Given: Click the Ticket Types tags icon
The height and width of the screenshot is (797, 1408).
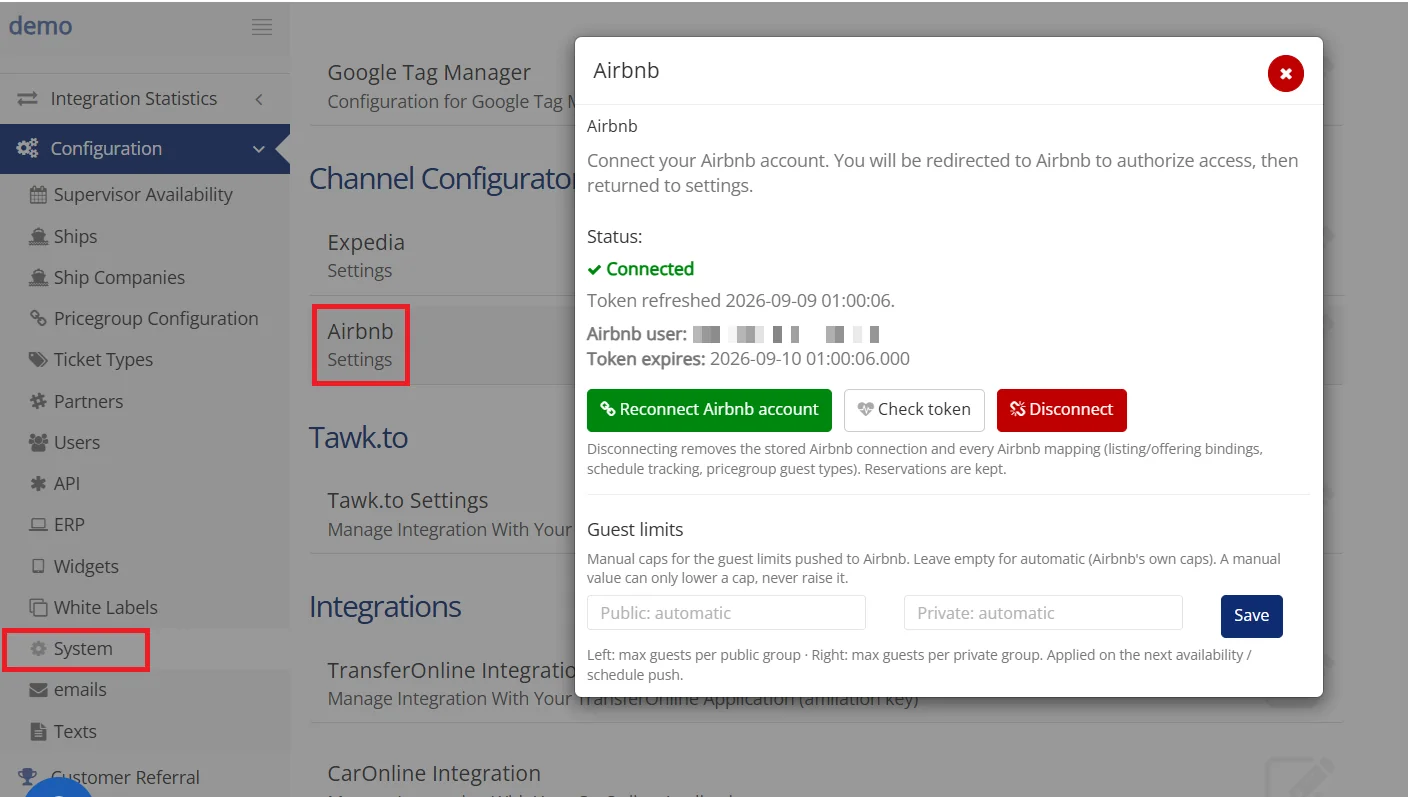Looking at the screenshot, I should [x=38, y=360].
